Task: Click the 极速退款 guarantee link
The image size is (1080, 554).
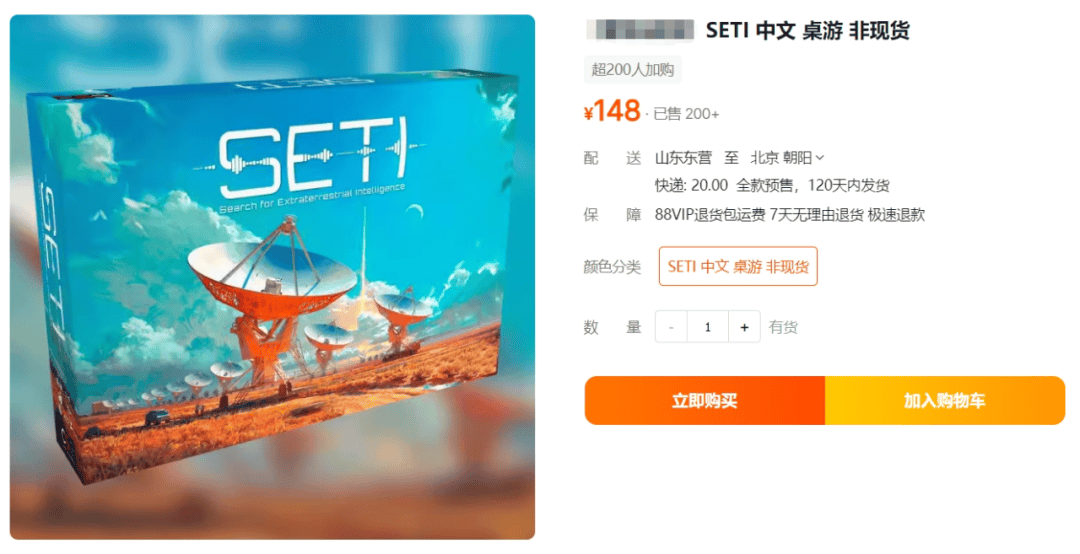Action: [x=896, y=215]
